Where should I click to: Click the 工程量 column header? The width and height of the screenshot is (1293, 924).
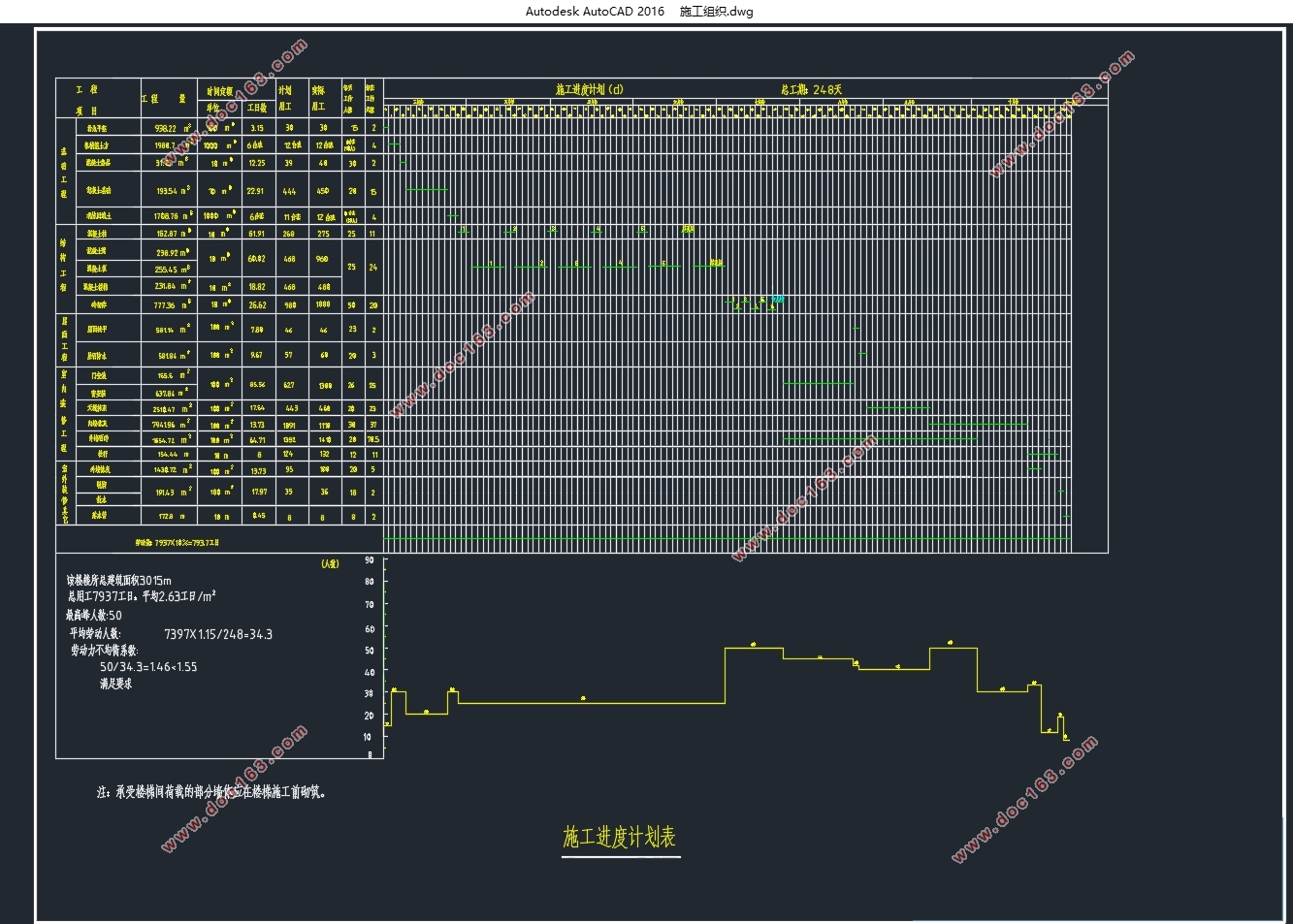pyautogui.click(x=164, y=99)
